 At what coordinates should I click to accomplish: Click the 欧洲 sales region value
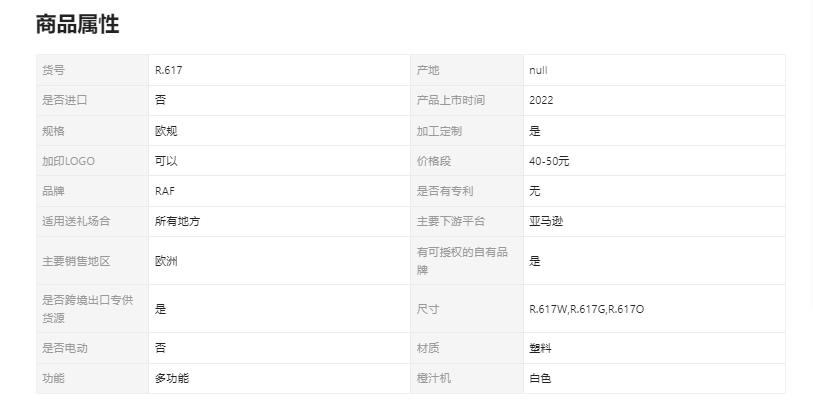pos(166,261)
